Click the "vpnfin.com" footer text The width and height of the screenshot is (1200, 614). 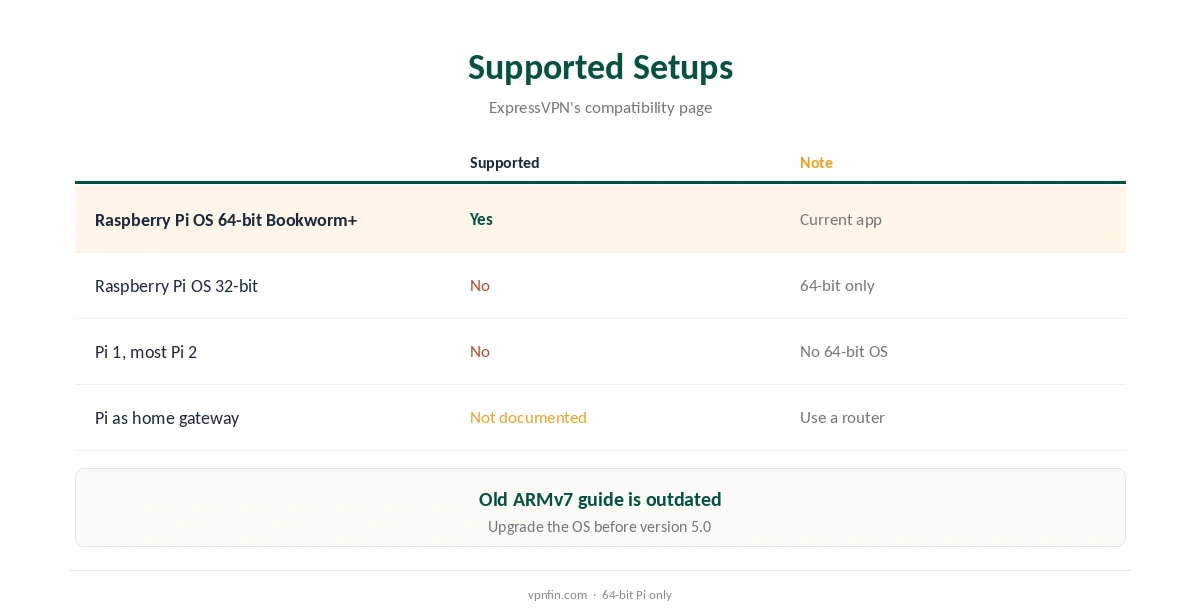(557, 594)
